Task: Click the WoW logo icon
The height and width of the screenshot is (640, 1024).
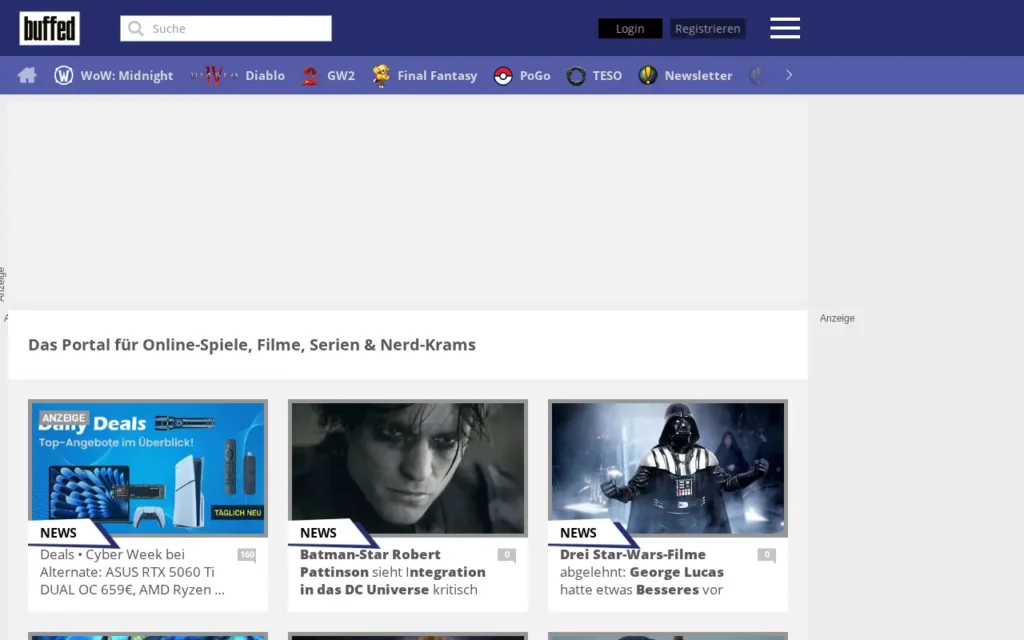Action: pyautogui.click(x=63, y=75)
